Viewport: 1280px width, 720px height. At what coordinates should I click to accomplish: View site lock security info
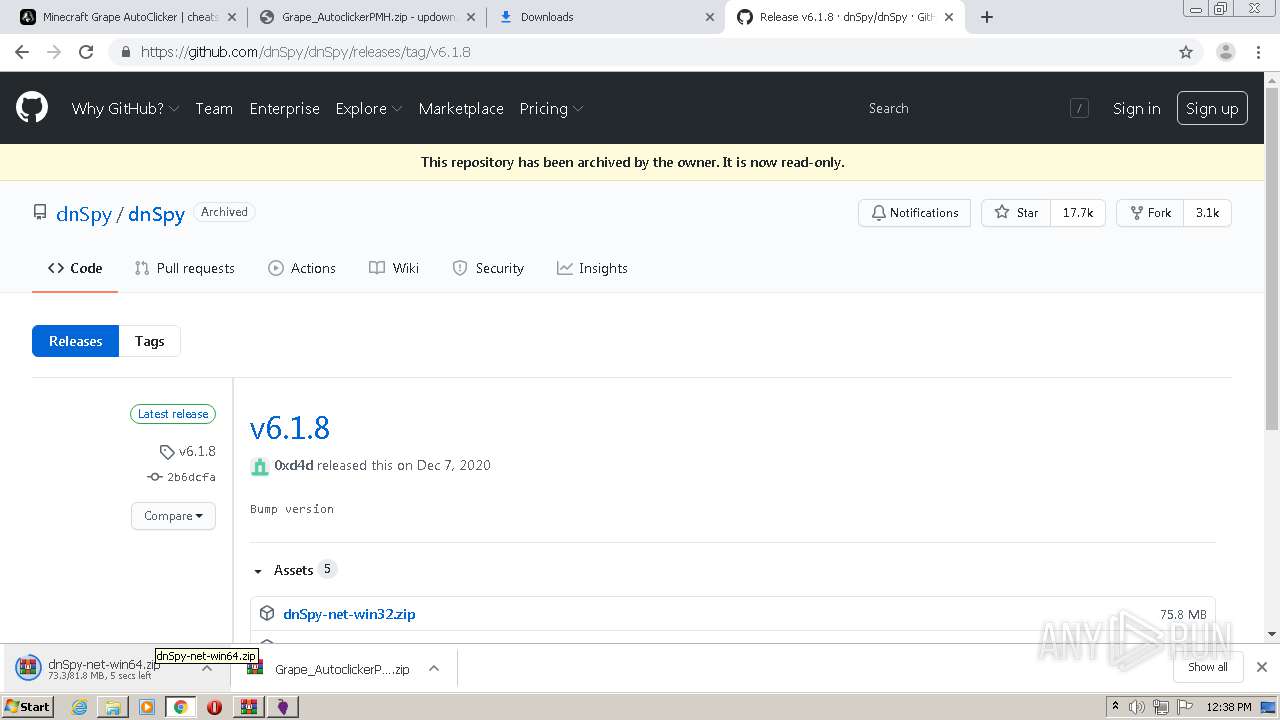point(125,52)
